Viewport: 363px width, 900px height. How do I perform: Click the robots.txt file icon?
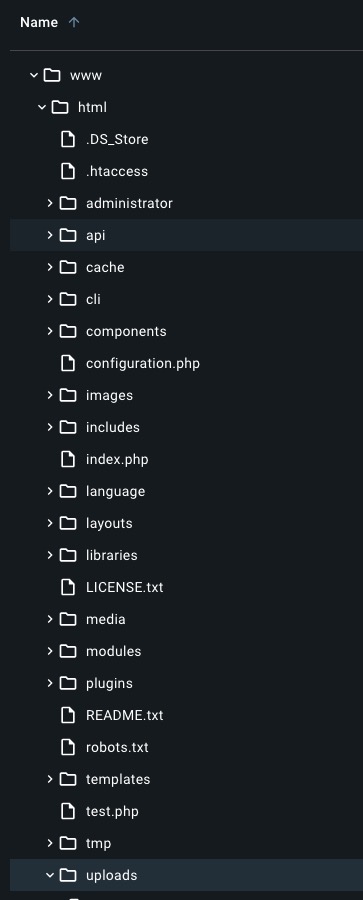pos(68,747)
